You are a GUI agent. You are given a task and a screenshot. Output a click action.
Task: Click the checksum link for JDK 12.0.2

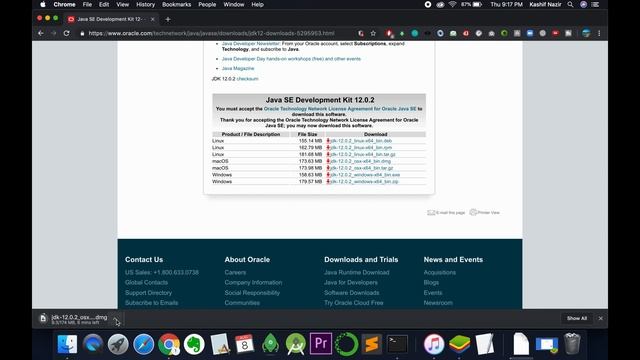(247, 79)
